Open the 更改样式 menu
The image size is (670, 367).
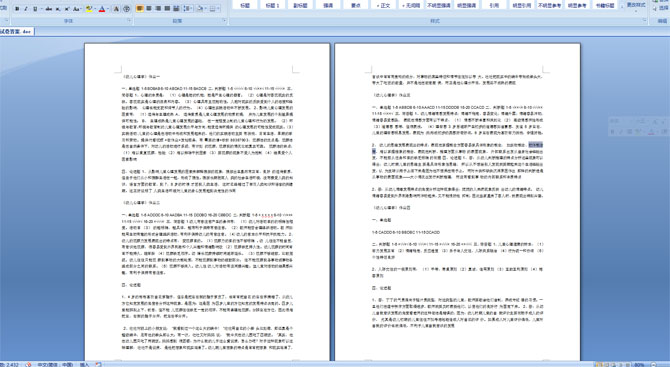[x=636, y=5]
